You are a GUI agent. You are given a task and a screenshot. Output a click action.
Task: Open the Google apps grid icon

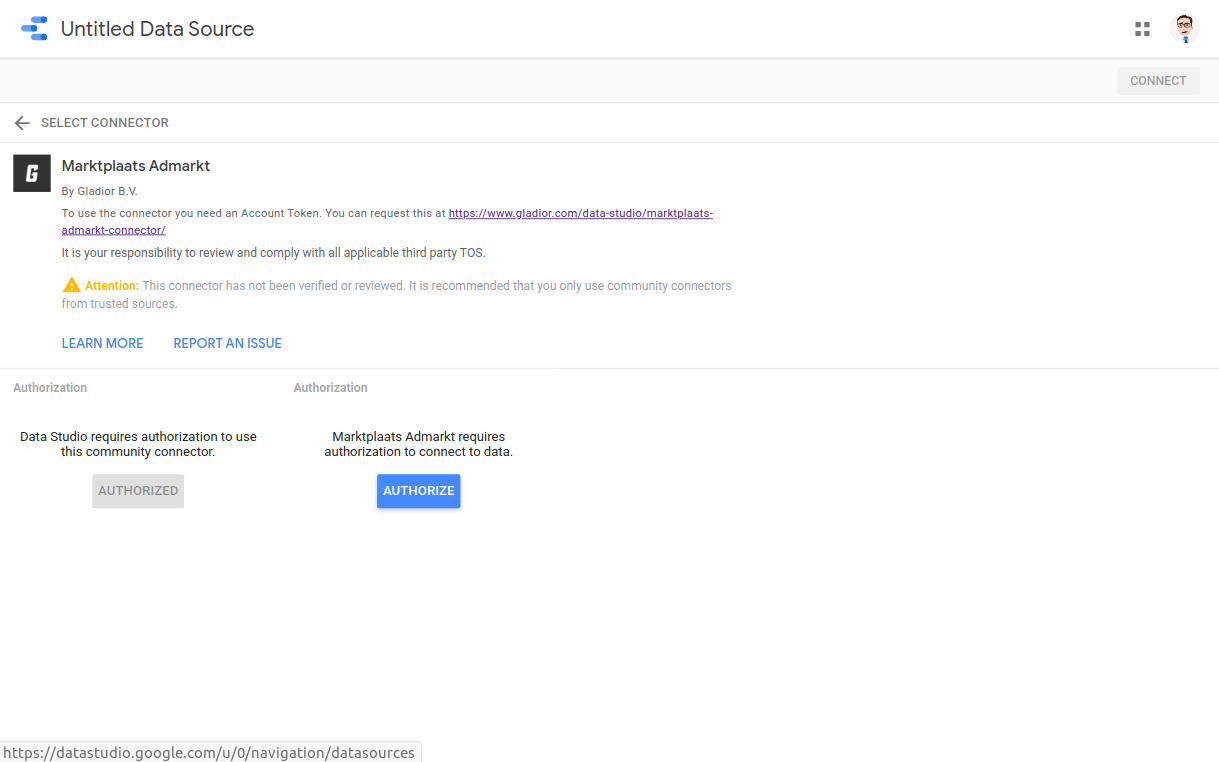tap(1142, 29)
